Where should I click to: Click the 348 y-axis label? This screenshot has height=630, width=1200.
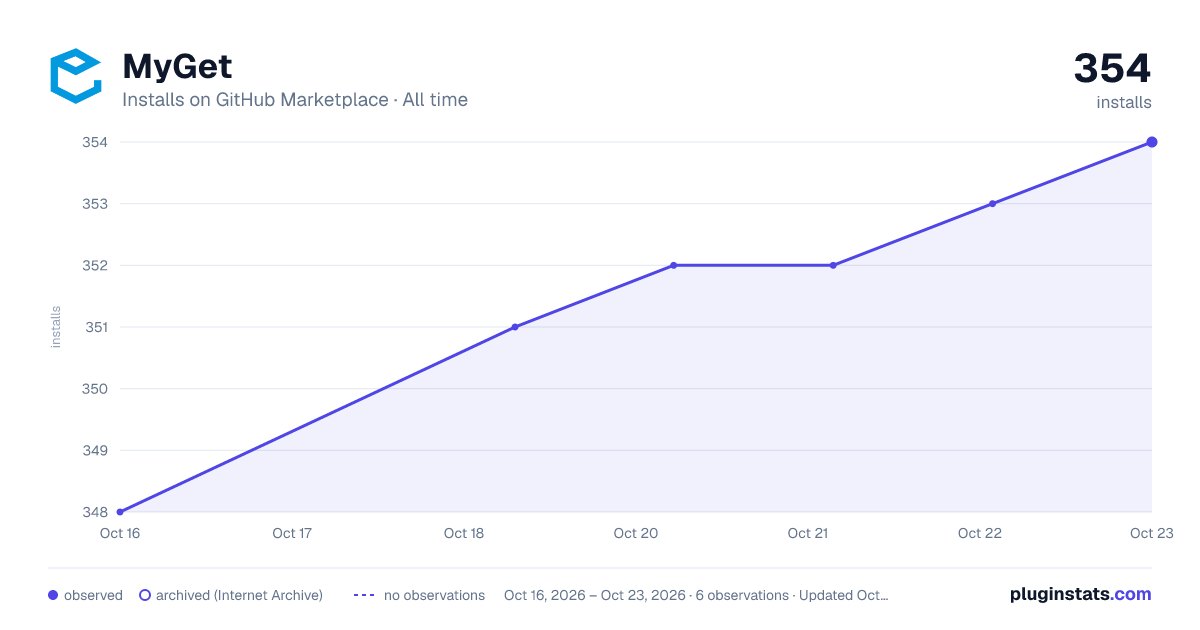[94, 512]
